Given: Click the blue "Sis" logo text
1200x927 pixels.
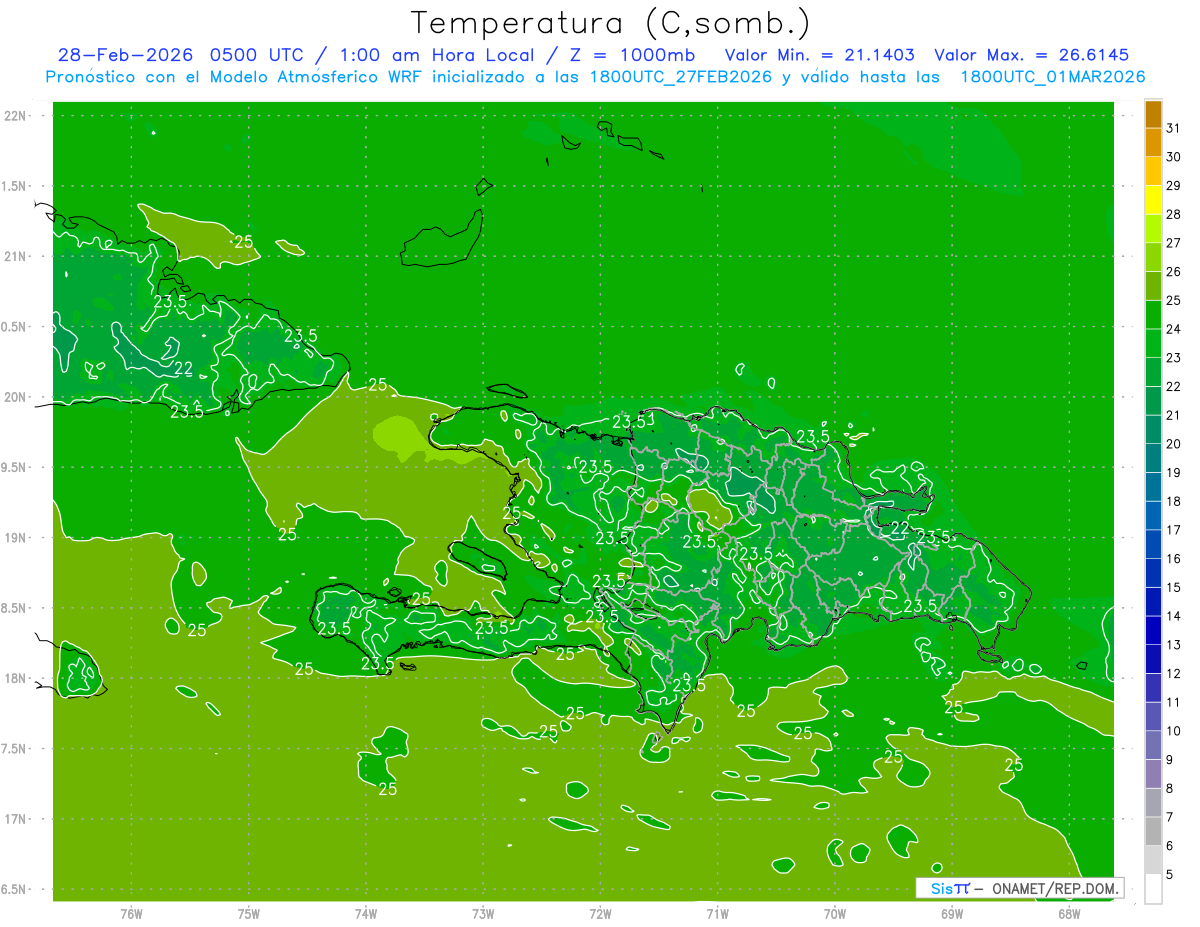Looking at the screenshot, I should (941, 888).
